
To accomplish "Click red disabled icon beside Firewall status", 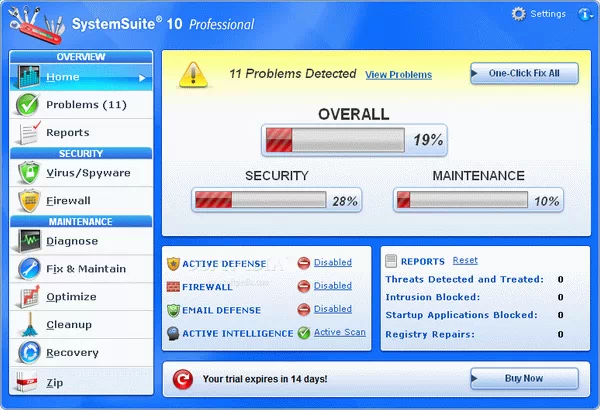I will click(303, 286).
